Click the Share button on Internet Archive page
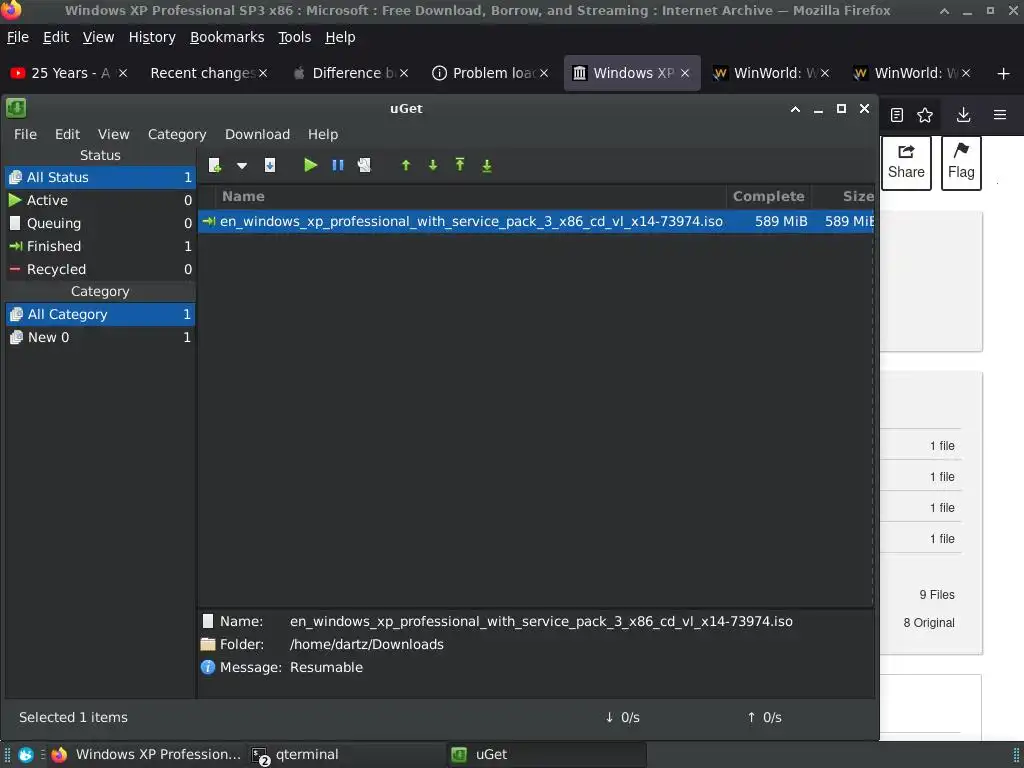This screenshot has width=1024, height=768. coord(906,163)
